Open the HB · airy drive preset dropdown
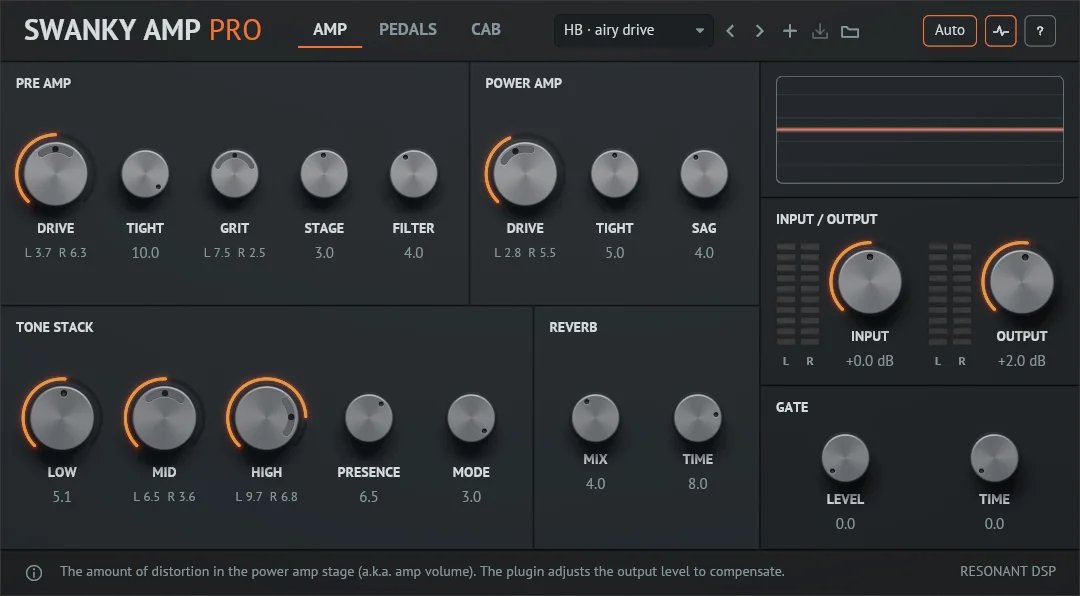This screenshot has width=1080, height=596. [633, 31]
